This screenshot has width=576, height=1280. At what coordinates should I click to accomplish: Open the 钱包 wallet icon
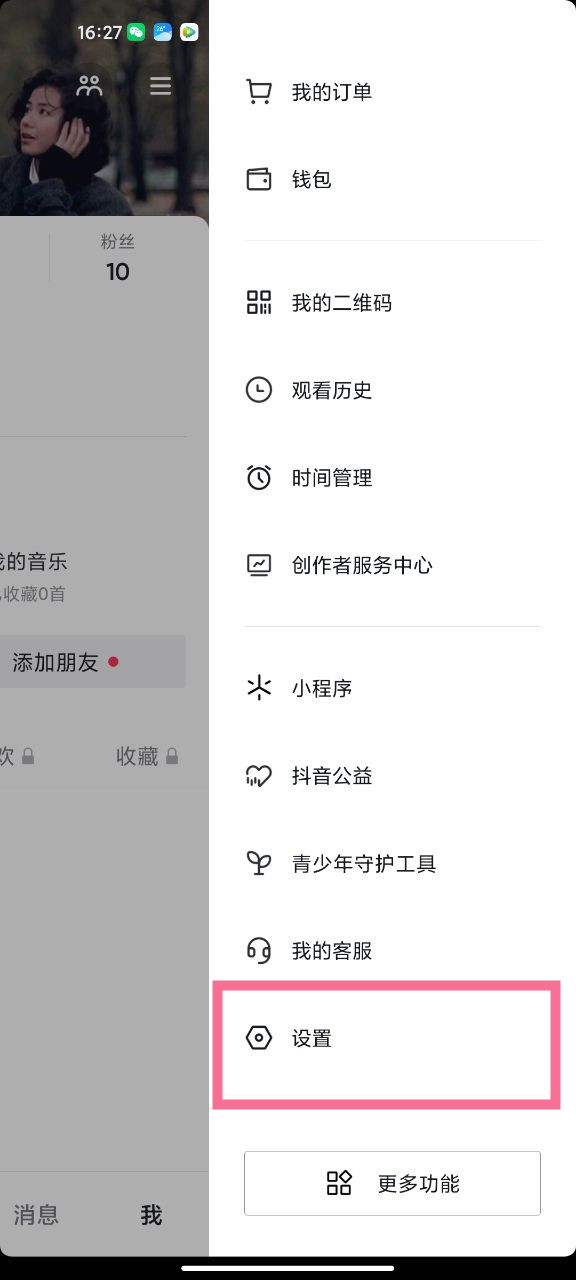click(x=259, y=179)
